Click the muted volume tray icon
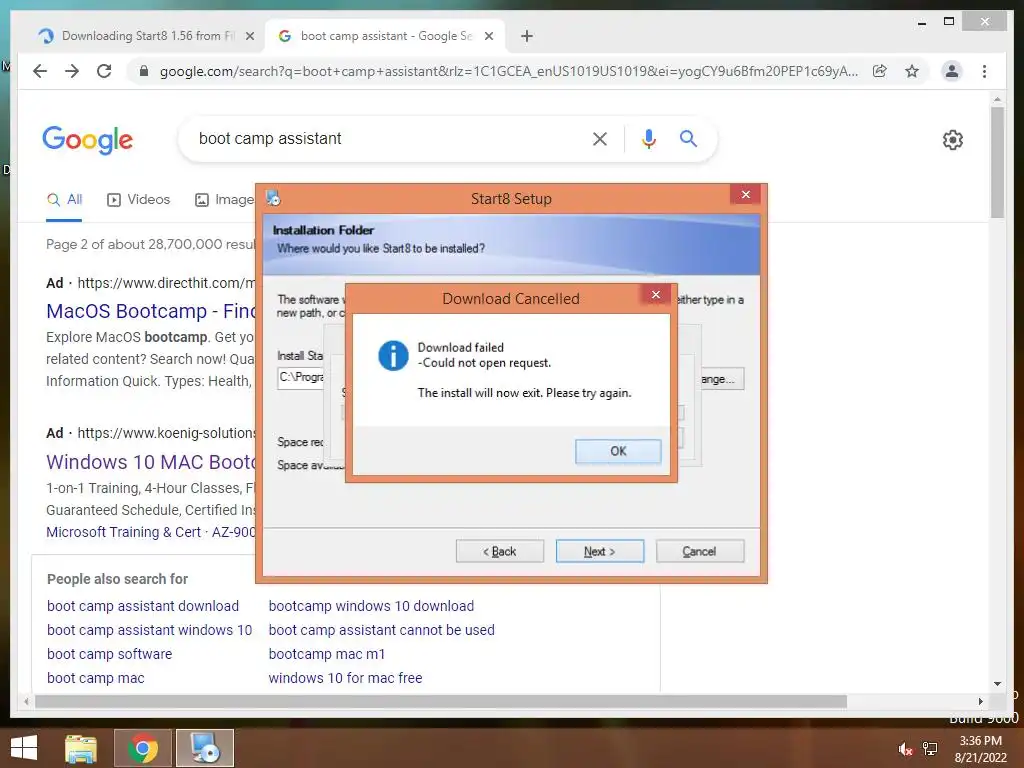 [904, 749]
